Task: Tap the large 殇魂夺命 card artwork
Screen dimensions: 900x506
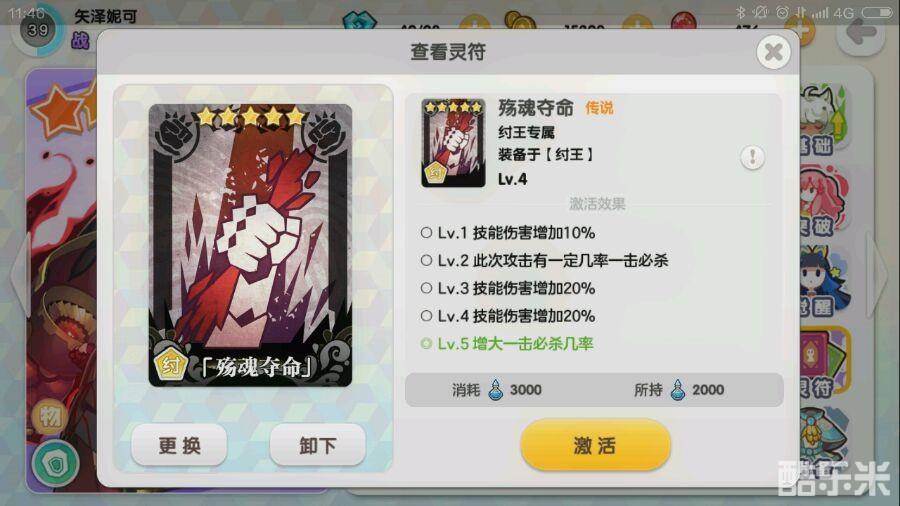Action: pos(250,245)
